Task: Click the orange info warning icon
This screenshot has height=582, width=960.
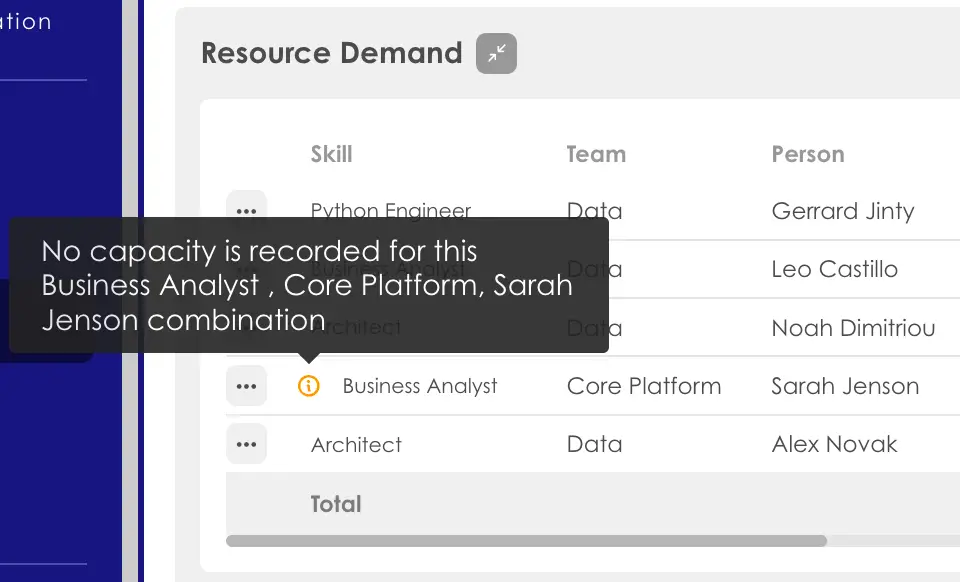Action: click(x=309, y=386)
